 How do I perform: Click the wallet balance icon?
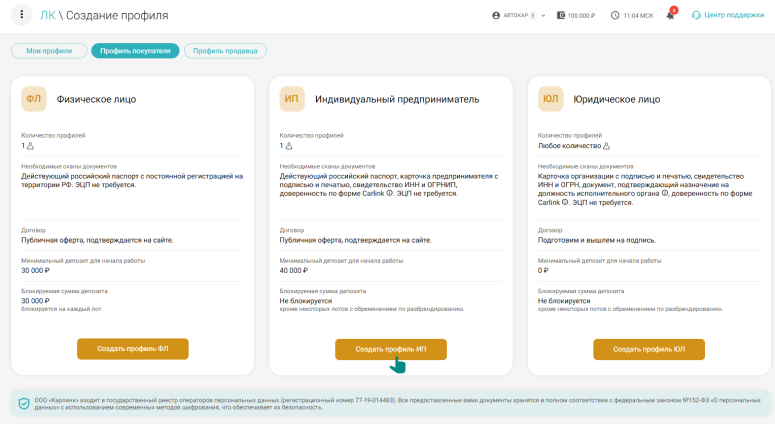click(x=561, y=16)
